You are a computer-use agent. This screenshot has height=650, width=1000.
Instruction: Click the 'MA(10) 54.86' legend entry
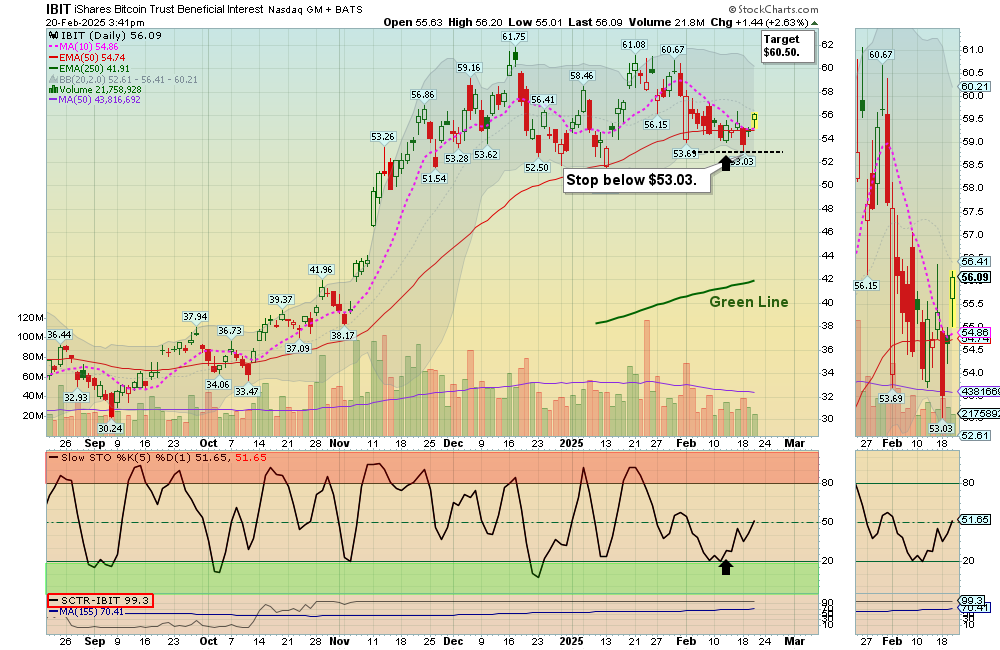pyautogui.click(x=84, y=47)
